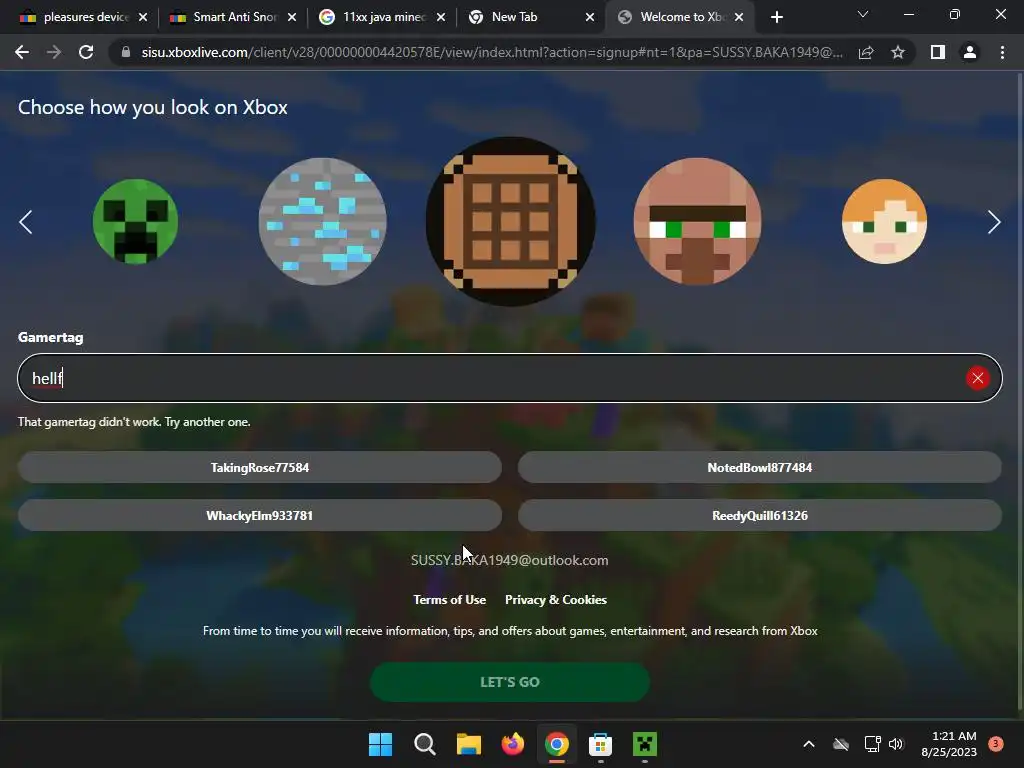Click into the Gamertag input field
1024x768 pixels.
click(510, 378)
